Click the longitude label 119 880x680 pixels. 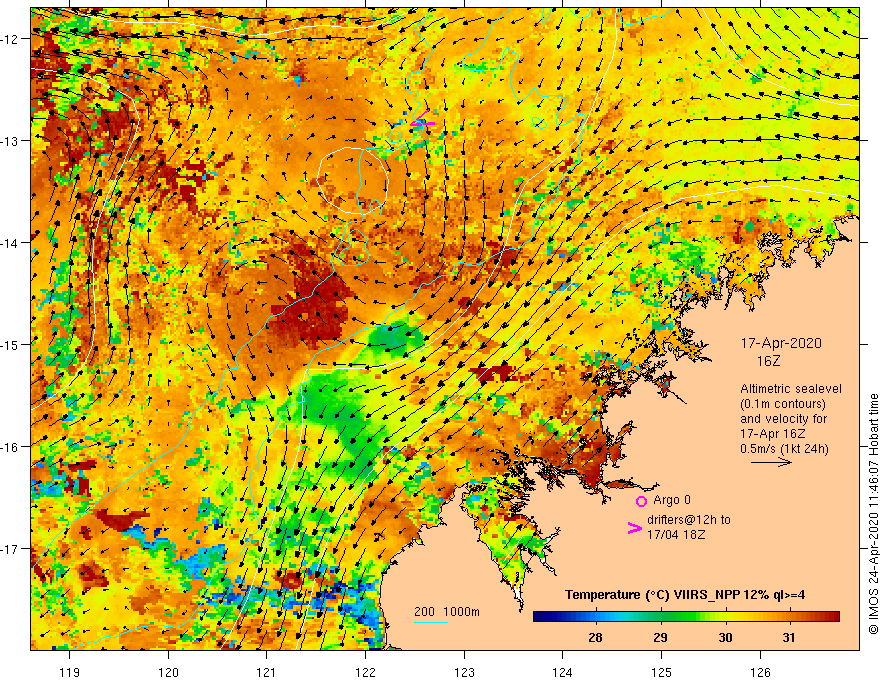point(70,672)
